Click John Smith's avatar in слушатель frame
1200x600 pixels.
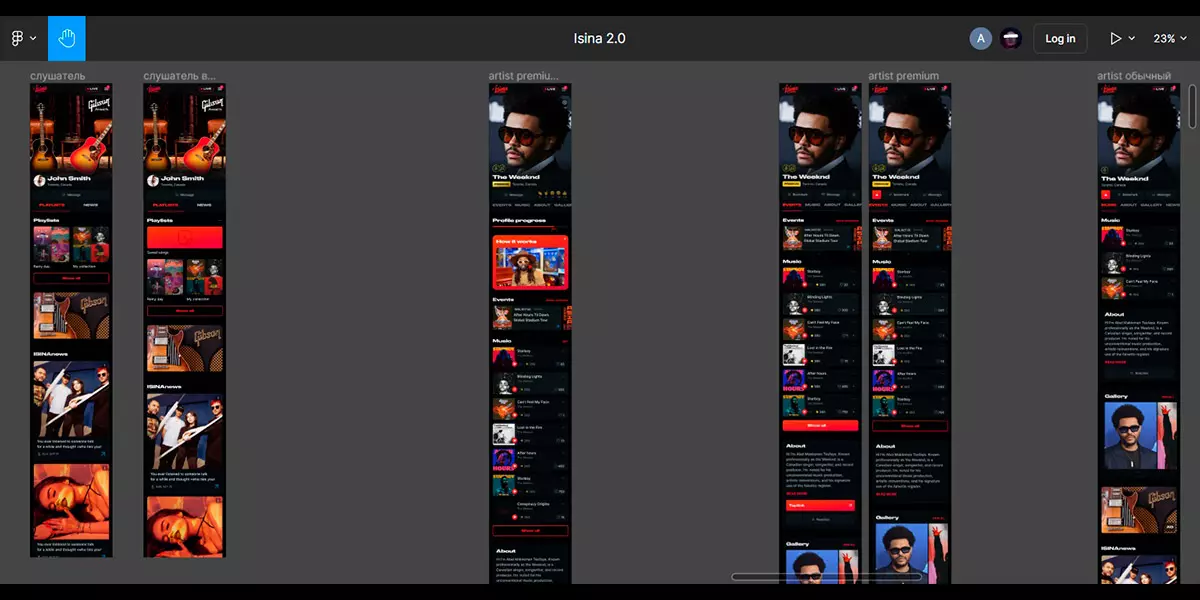point(40,181)
